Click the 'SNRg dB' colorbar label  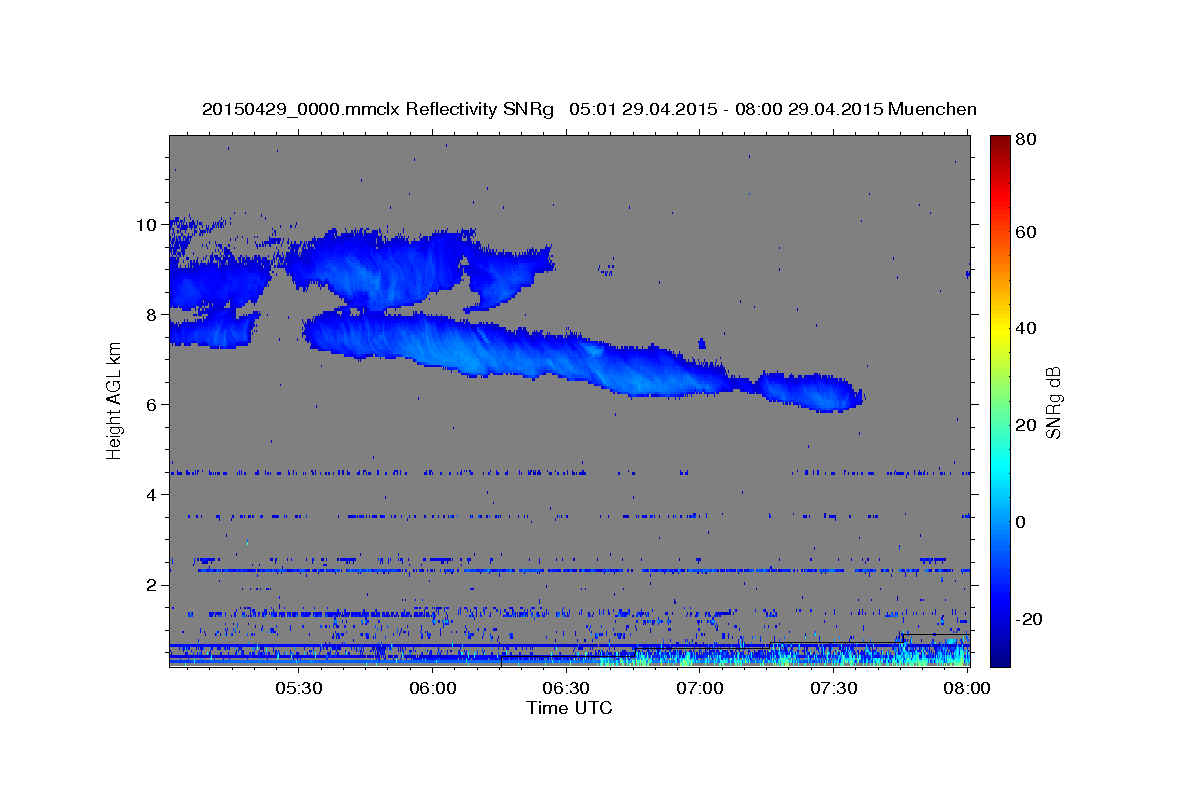point(1053,402)
